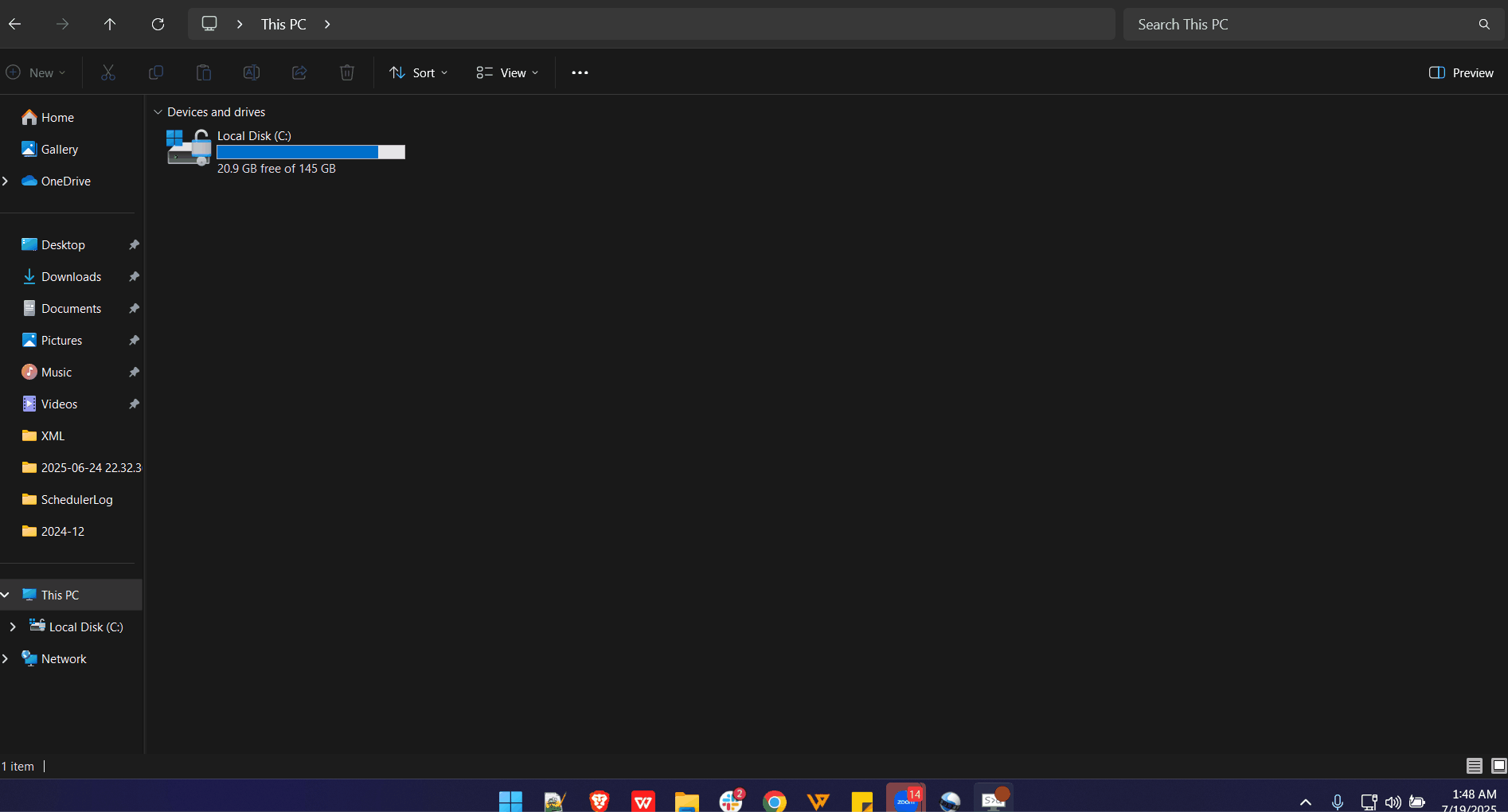The height and width of the screenshot is (812, 1508).
Task: Click the Delete trash icon
Action: (347, 72)
